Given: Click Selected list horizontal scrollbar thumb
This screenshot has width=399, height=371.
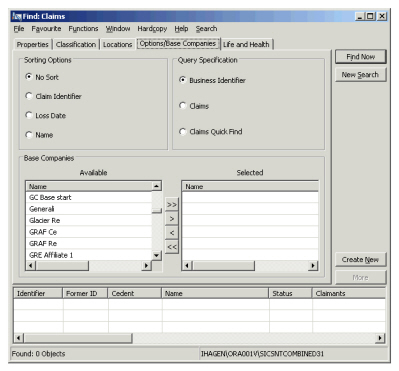Looking at the screenshot, I should [x=223, y=265].
